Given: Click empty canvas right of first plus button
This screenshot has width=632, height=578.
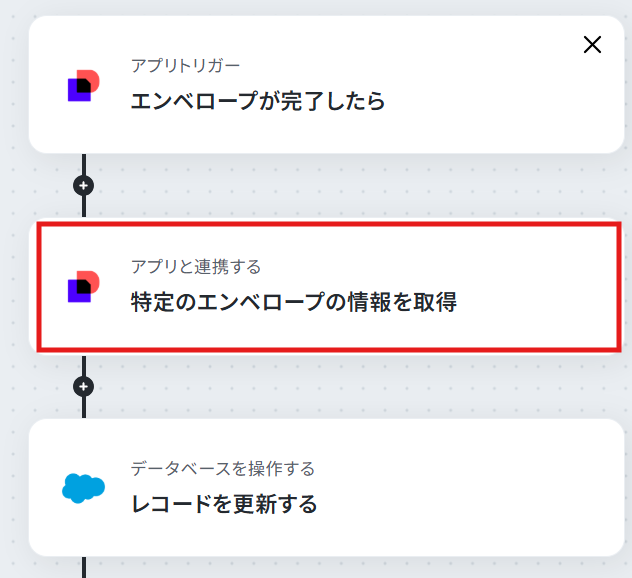Looking at the screenshot, I should [322, 185].
